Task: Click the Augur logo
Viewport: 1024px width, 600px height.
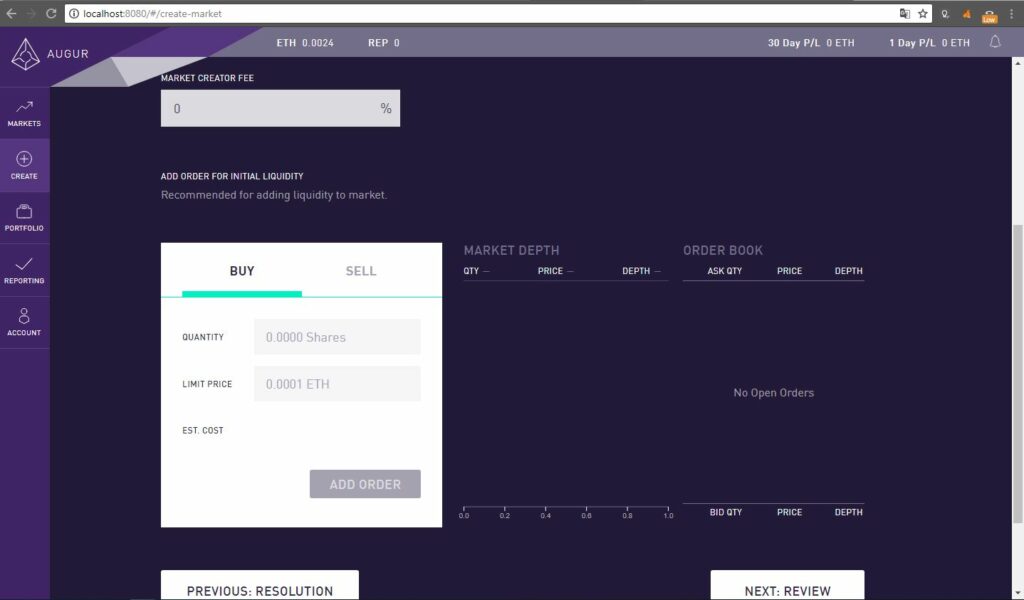Action: [x=25, y=54]
